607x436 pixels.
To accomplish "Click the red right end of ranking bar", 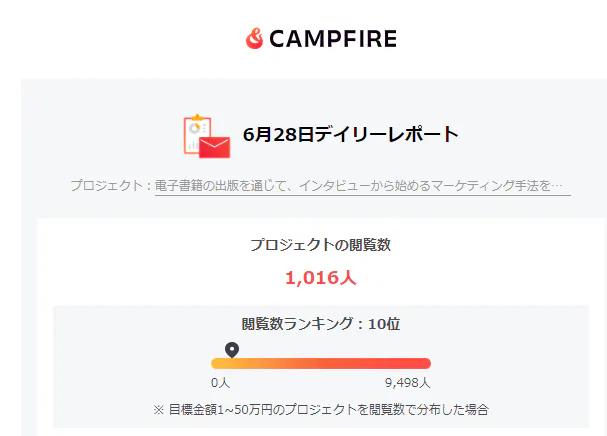I will coord(424,363).
